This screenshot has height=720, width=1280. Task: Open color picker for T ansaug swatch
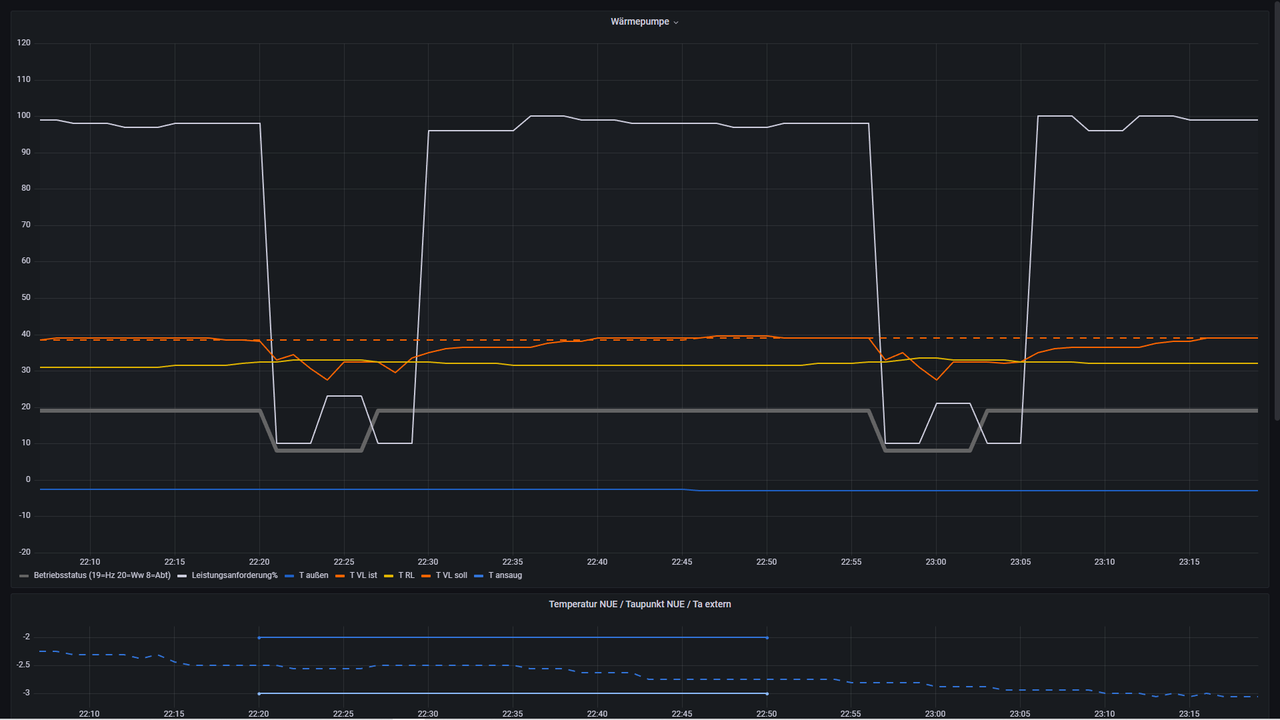tap(480, 576)
